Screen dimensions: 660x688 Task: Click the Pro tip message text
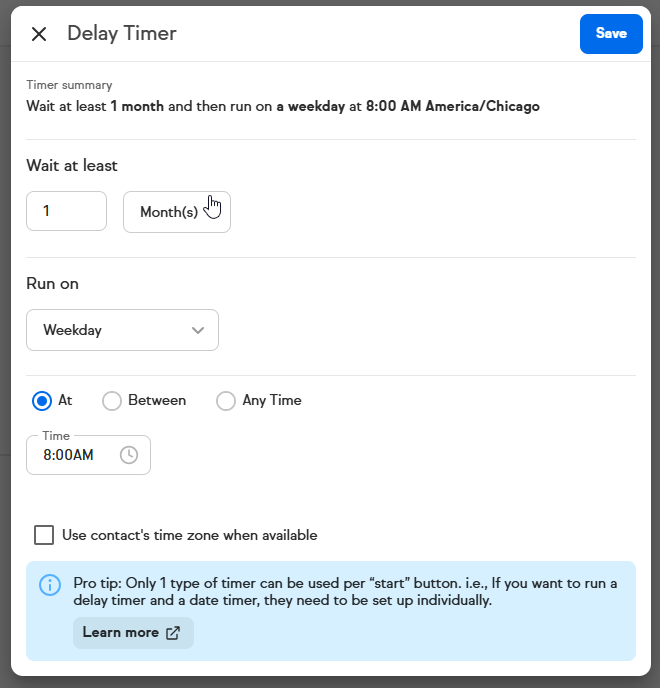pos(345,592)
